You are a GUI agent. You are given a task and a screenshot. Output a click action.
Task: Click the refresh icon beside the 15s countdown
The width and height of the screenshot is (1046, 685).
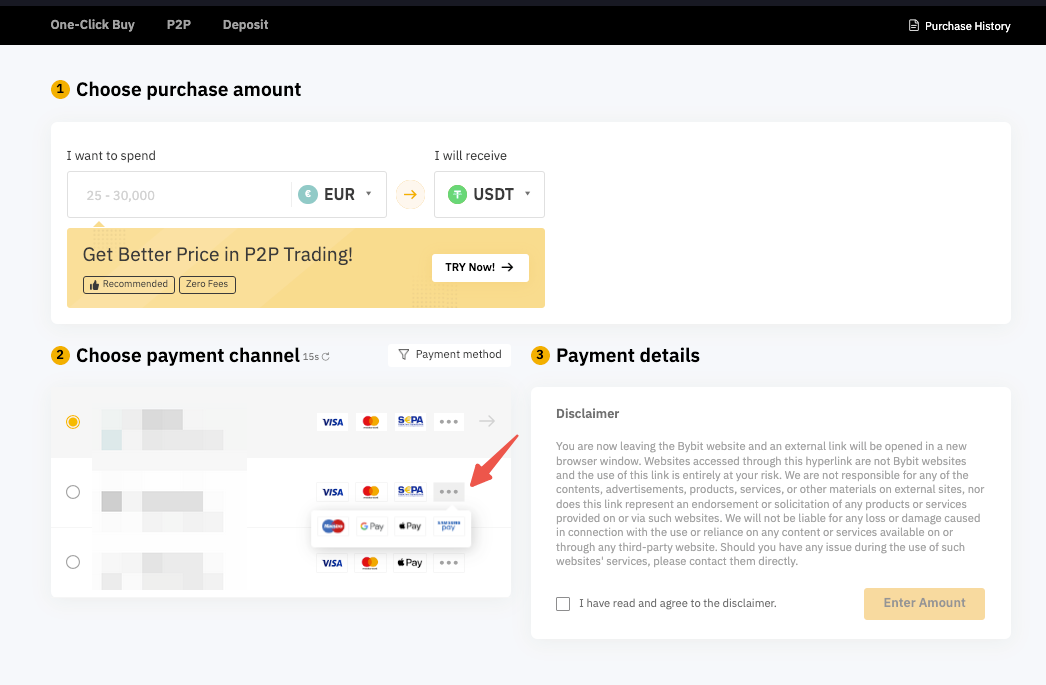[326, 357]
